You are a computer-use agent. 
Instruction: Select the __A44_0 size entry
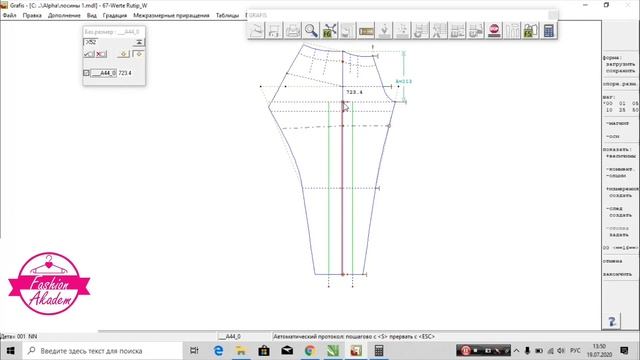(x=103, y=73)
